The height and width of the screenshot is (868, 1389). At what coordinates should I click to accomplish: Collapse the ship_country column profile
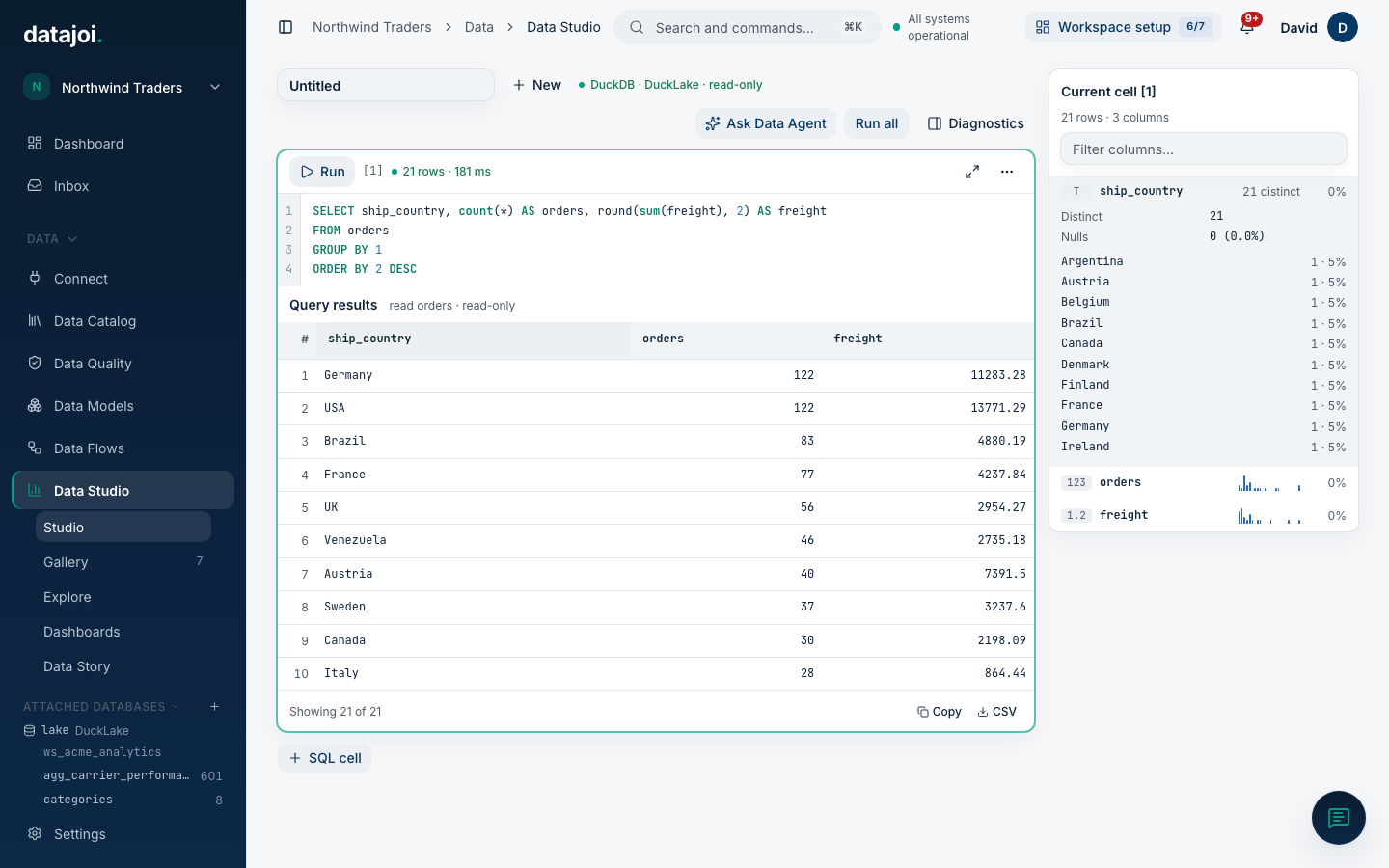pyautogui.click(x=1204, y=191)
